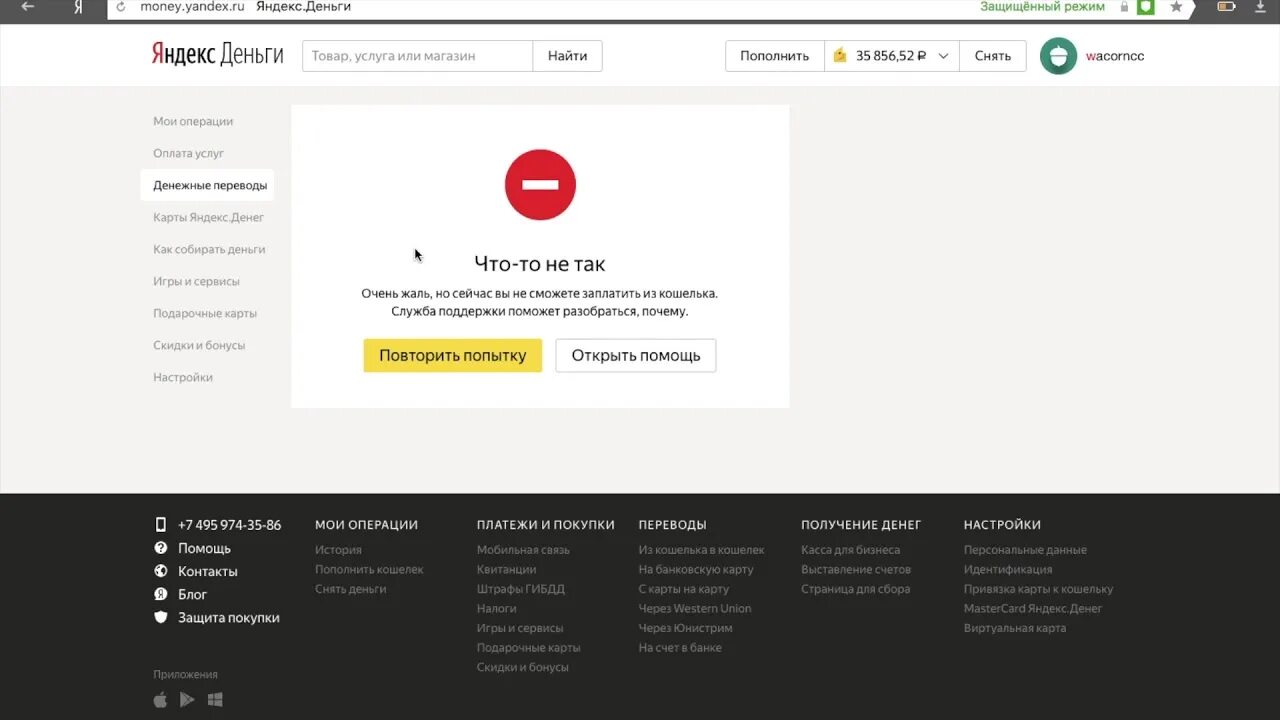
Task: Click the Найти search button
Action: (x=567, y=56)
